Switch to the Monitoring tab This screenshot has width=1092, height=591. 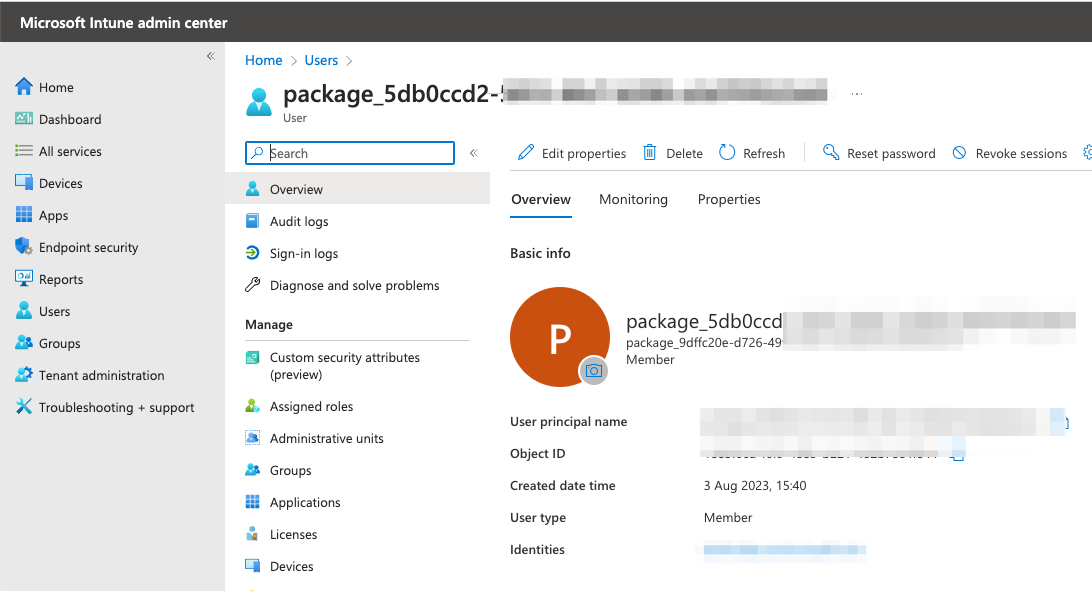(633, 199)
